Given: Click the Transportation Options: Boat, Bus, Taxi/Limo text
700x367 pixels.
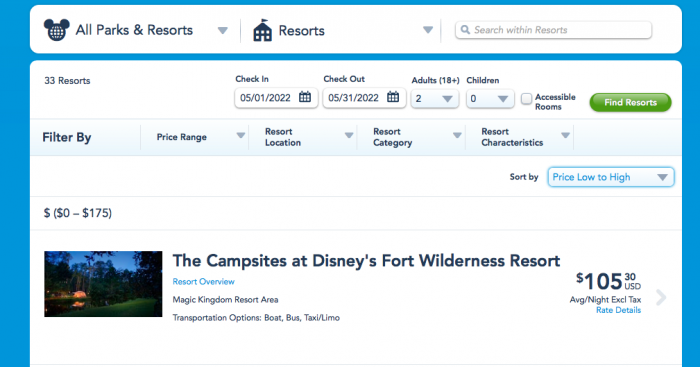Looking at the screenshot, I should point(256,318).
